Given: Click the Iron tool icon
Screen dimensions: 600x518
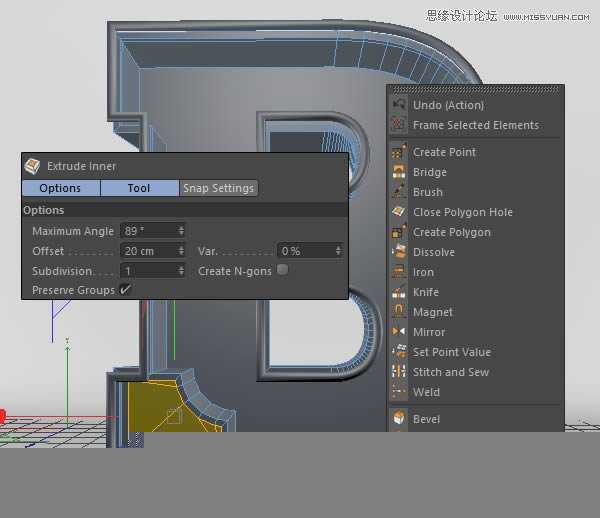Looking at the screenshot, I should click(399, 272).
